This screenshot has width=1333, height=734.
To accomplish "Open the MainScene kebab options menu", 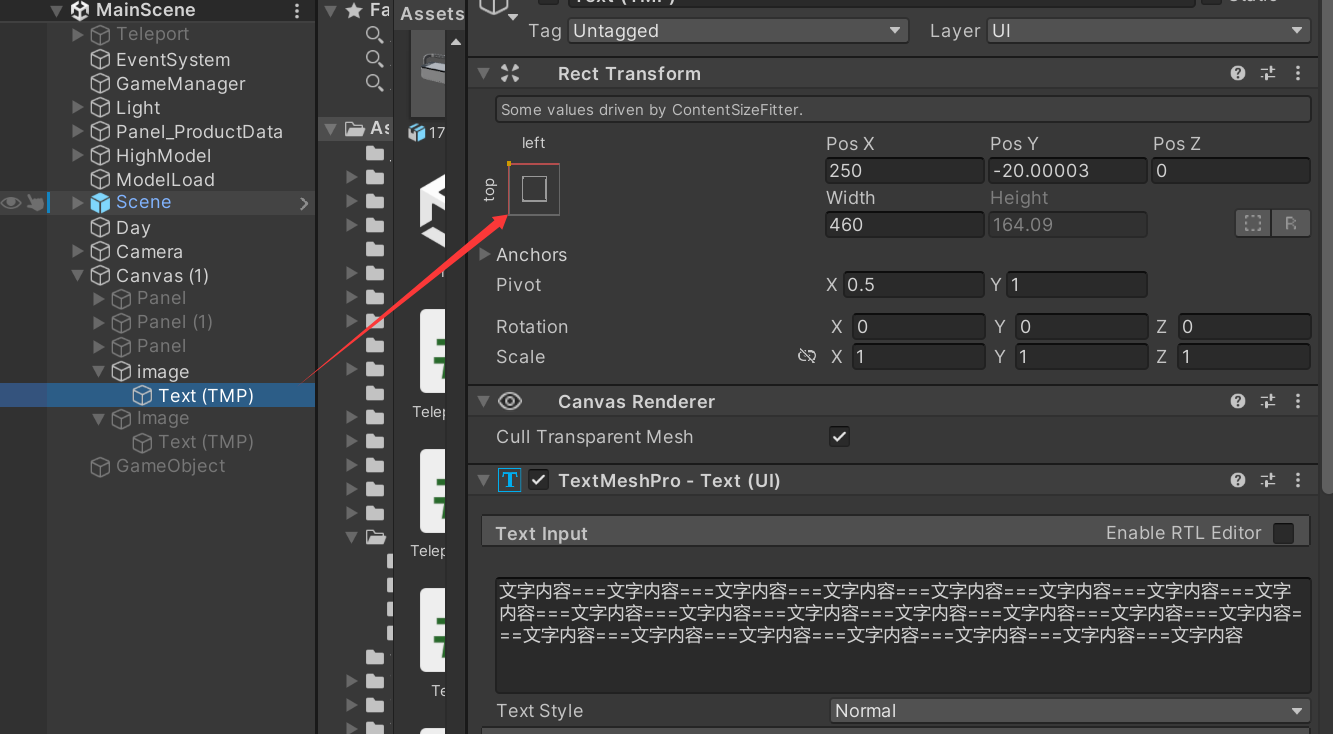I will [297, 11].
